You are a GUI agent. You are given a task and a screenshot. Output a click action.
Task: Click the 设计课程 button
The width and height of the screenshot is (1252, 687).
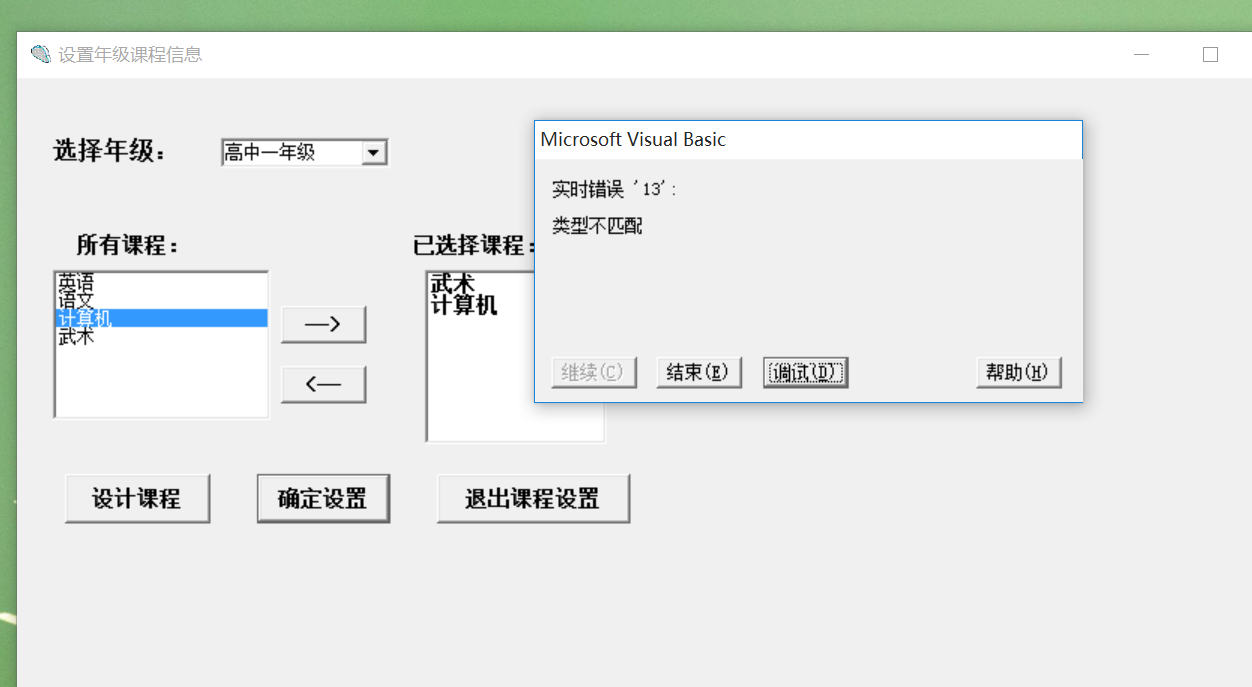click(137, 498)
